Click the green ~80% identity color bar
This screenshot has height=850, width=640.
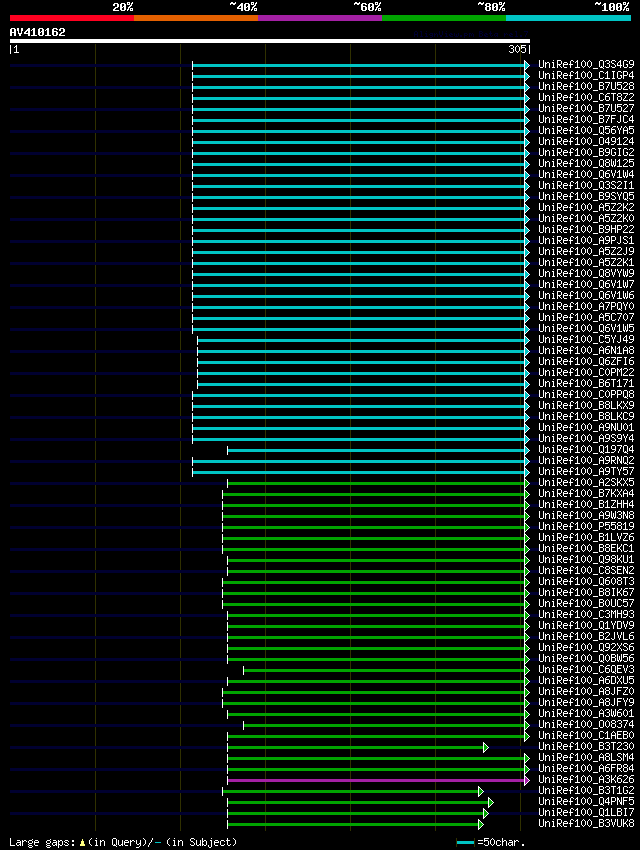click(x=444, y=18)
